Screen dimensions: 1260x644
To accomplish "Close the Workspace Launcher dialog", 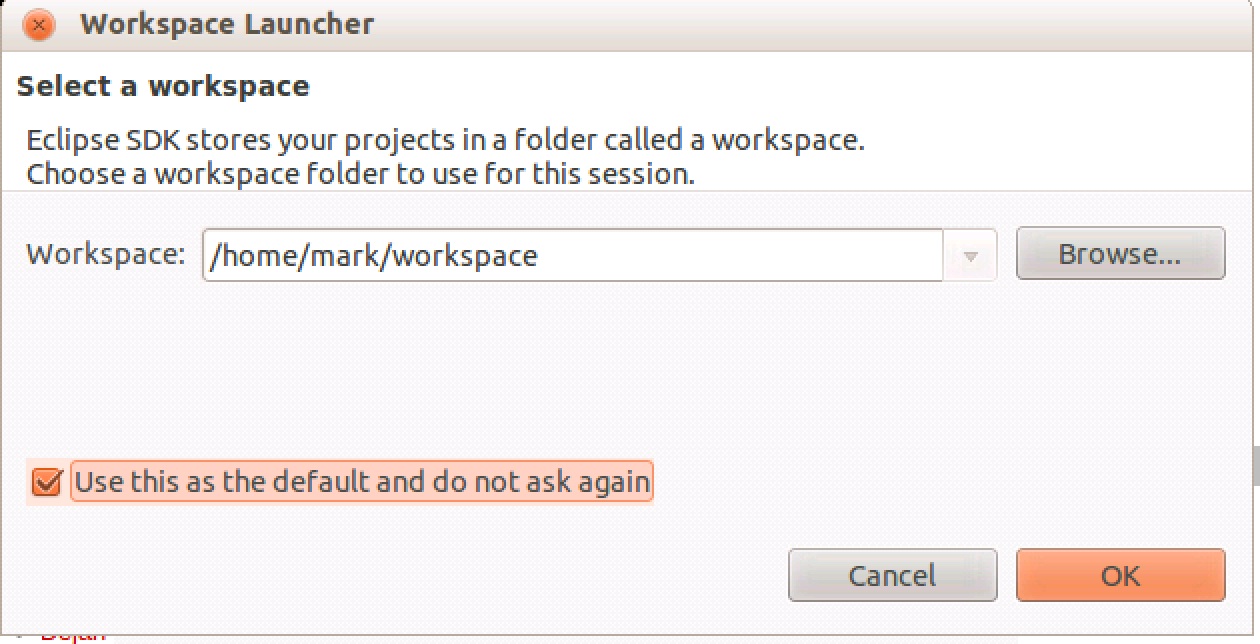I will tap(38, 24).
